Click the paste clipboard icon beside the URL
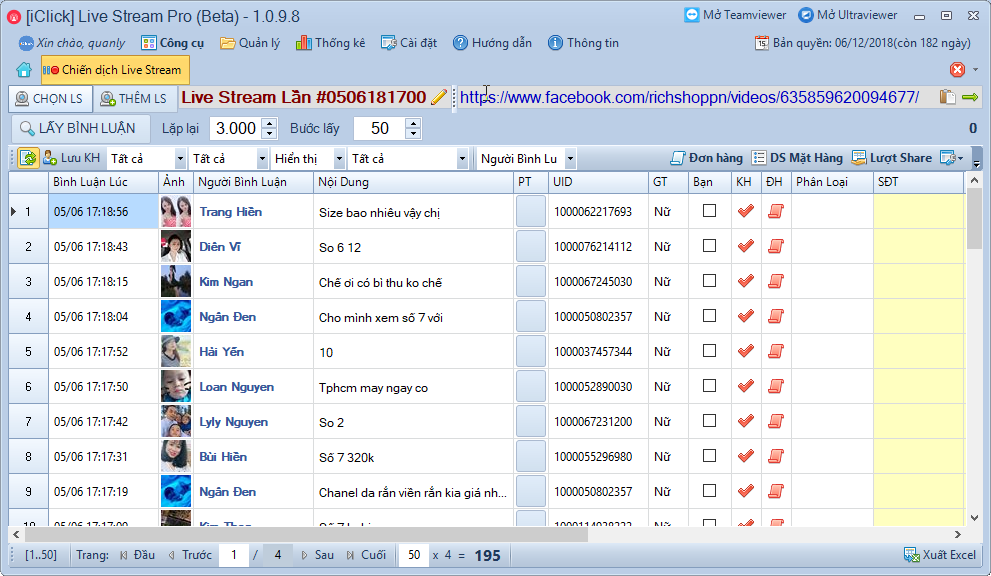 (x=947, y=98)
